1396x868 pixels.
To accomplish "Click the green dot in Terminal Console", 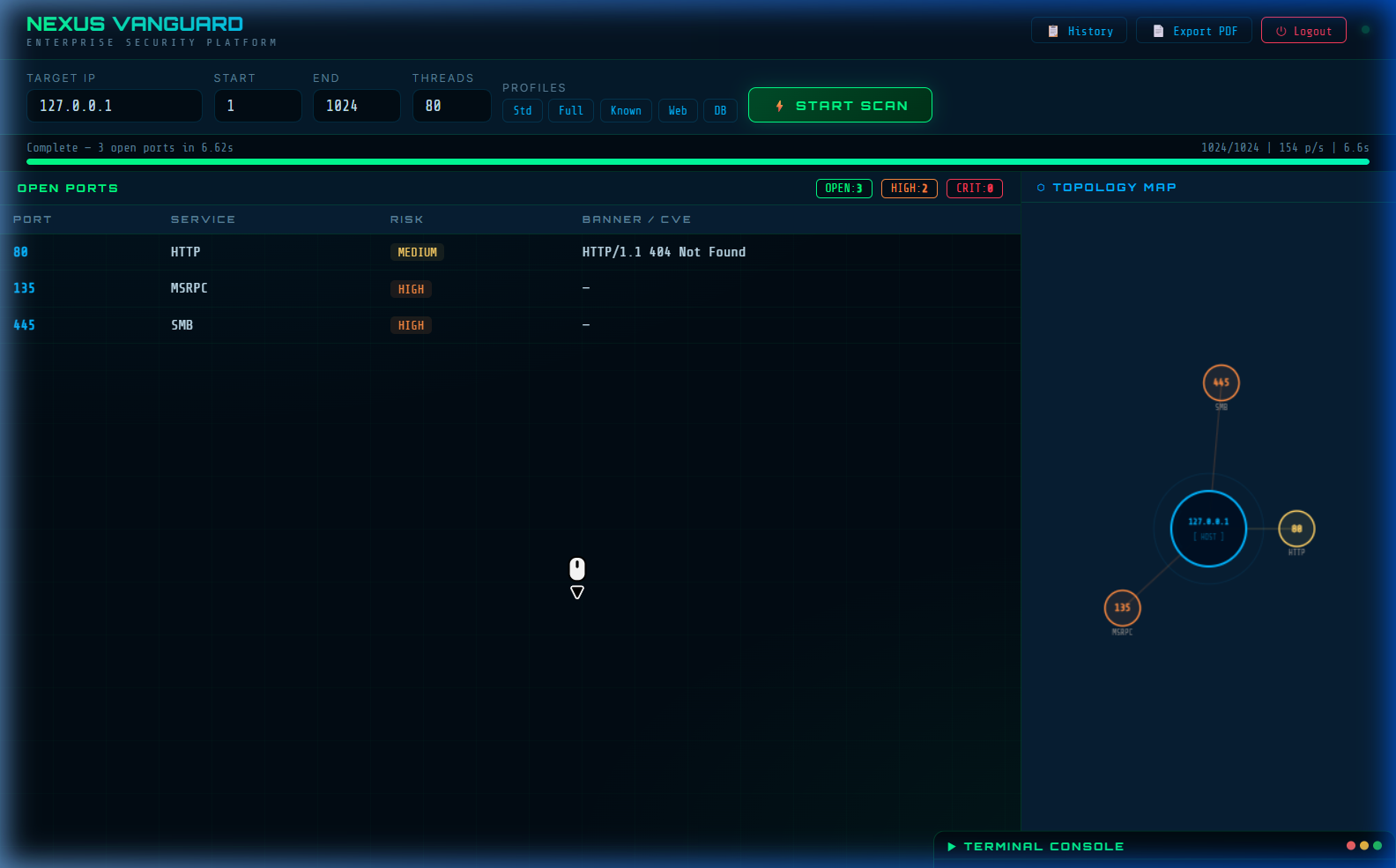I will tap(1377, 846).
